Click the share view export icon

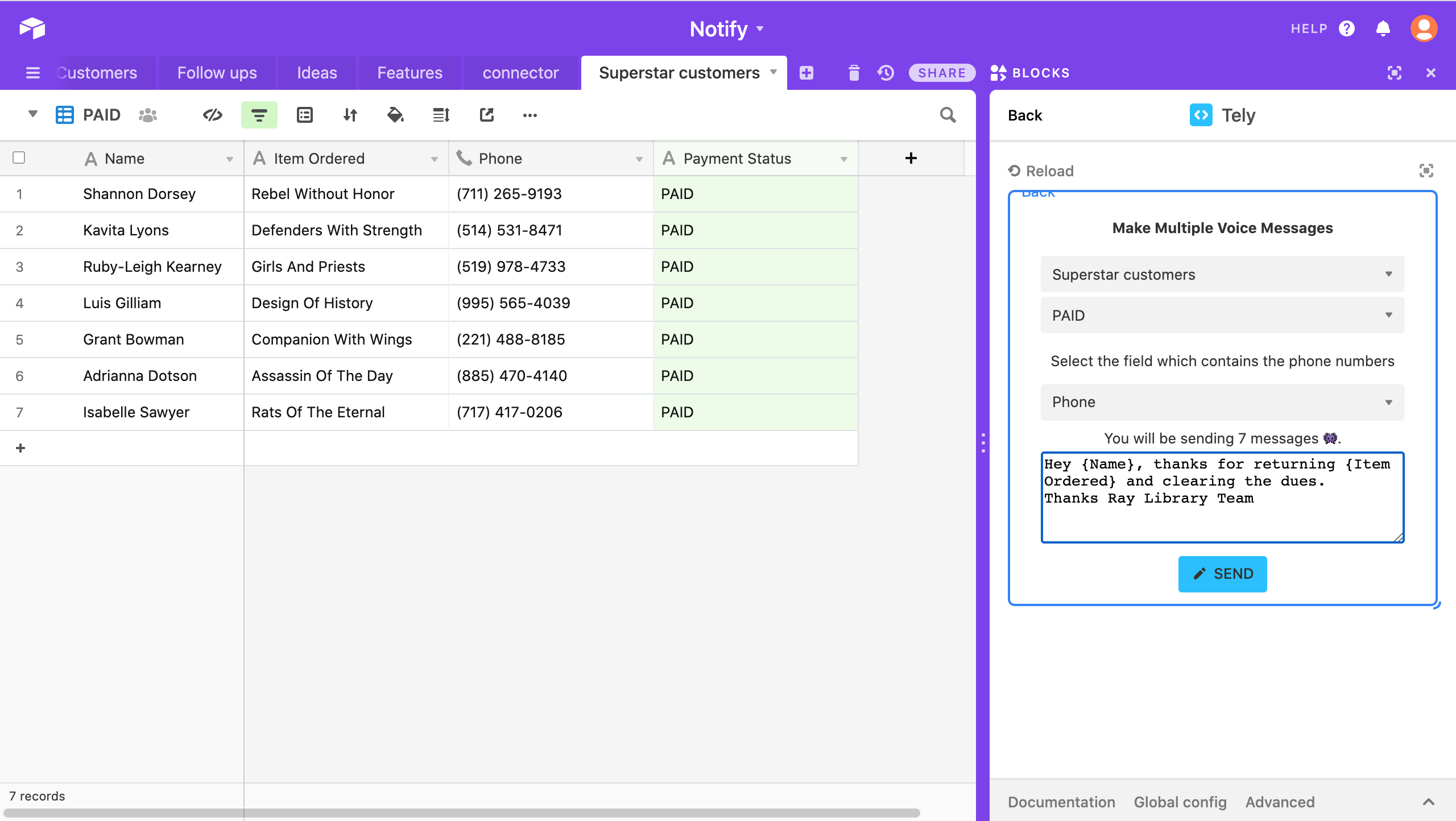[486, 115]
